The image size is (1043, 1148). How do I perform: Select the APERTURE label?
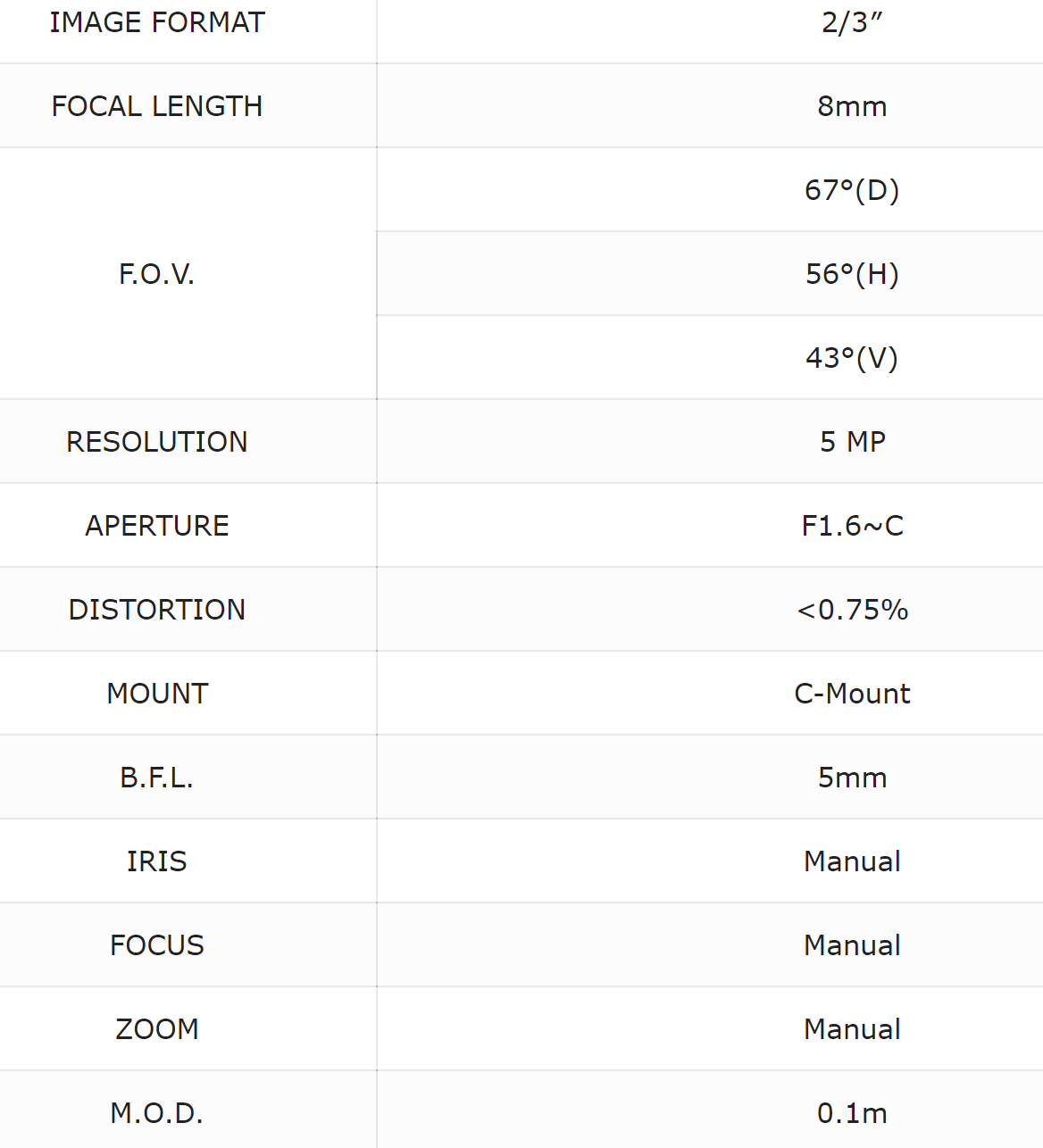pos(157,526)
